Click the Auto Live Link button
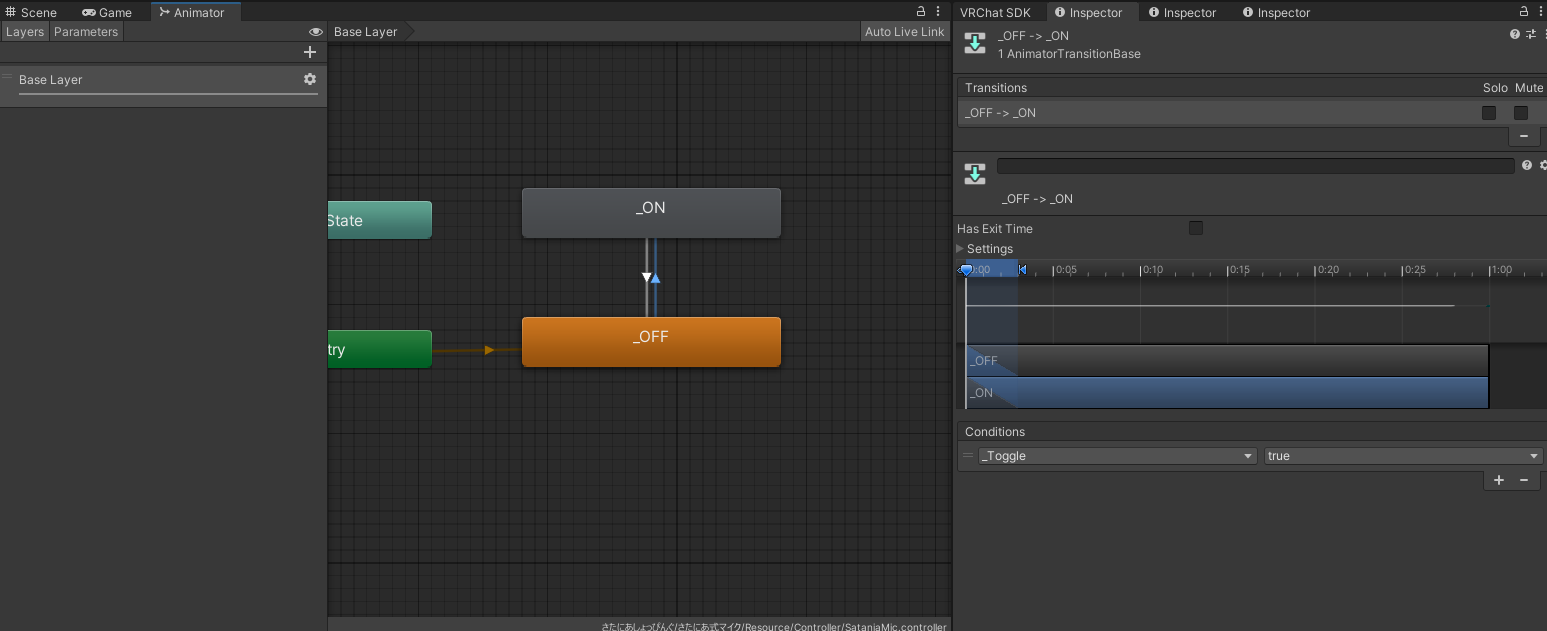This screenshot has height=631, width=1547. click(x=904, y=32)
